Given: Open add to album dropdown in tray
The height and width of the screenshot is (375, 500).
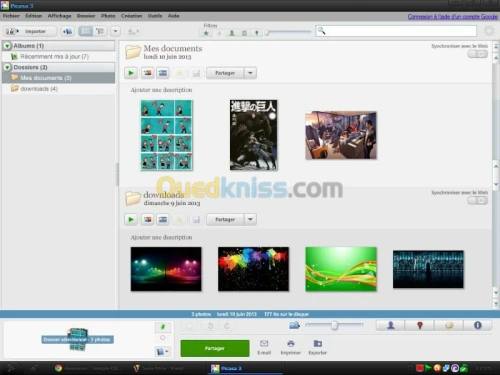Looking at the screenshot, I should click(163, 351).
